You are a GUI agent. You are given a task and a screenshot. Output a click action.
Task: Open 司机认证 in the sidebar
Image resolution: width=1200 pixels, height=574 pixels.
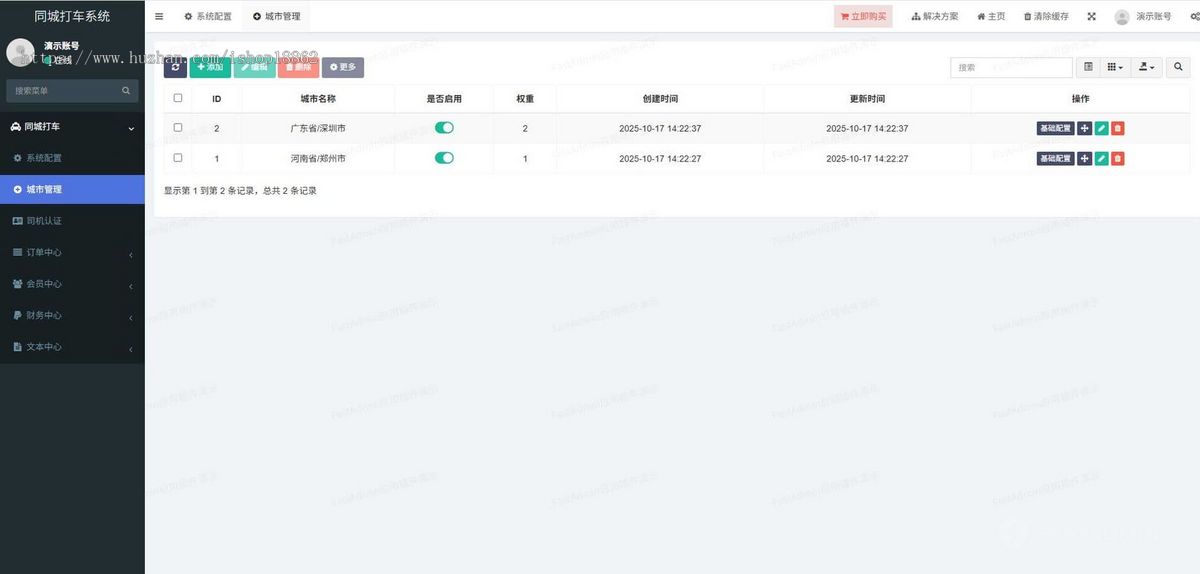tap(72, 221)
